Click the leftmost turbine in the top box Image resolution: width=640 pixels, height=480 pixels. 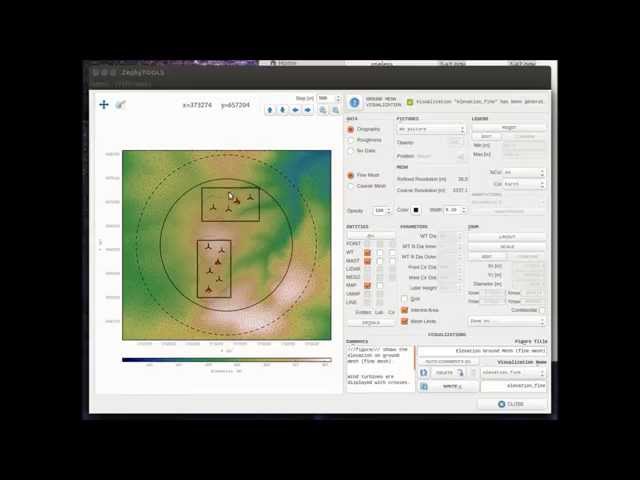coord(213,207)
